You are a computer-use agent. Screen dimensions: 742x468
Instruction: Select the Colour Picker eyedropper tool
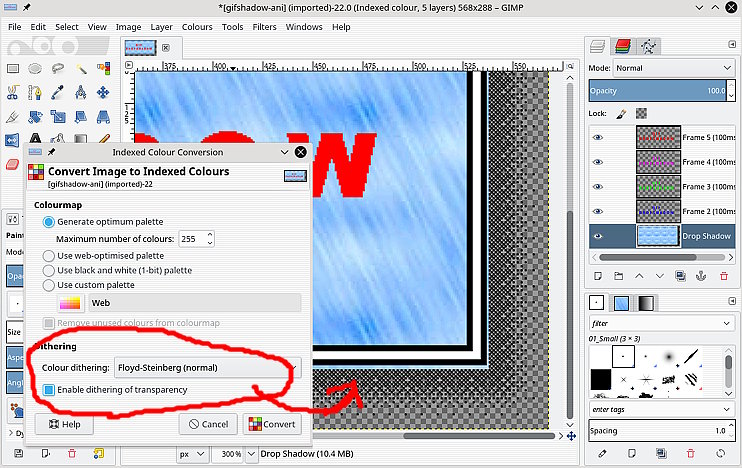[x=58, y=92]
